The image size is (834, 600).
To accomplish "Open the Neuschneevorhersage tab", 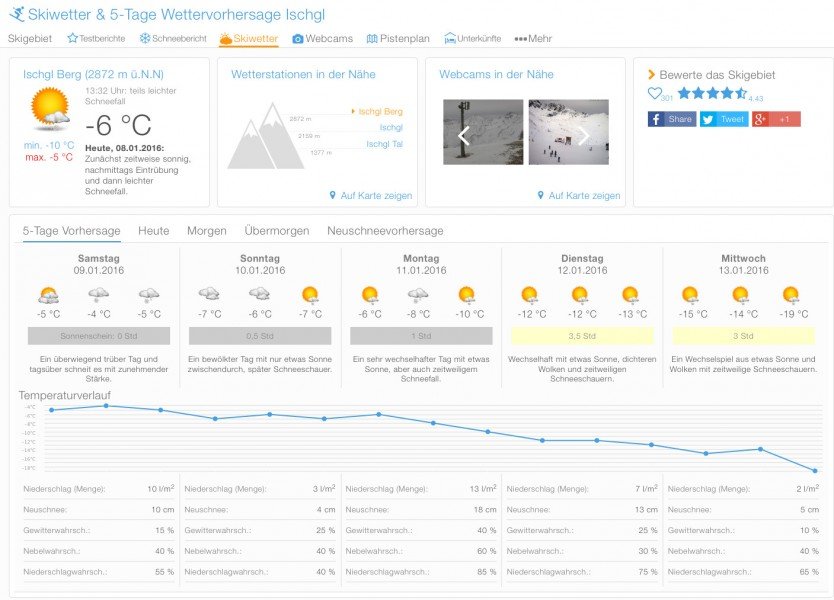I will 385,231.
